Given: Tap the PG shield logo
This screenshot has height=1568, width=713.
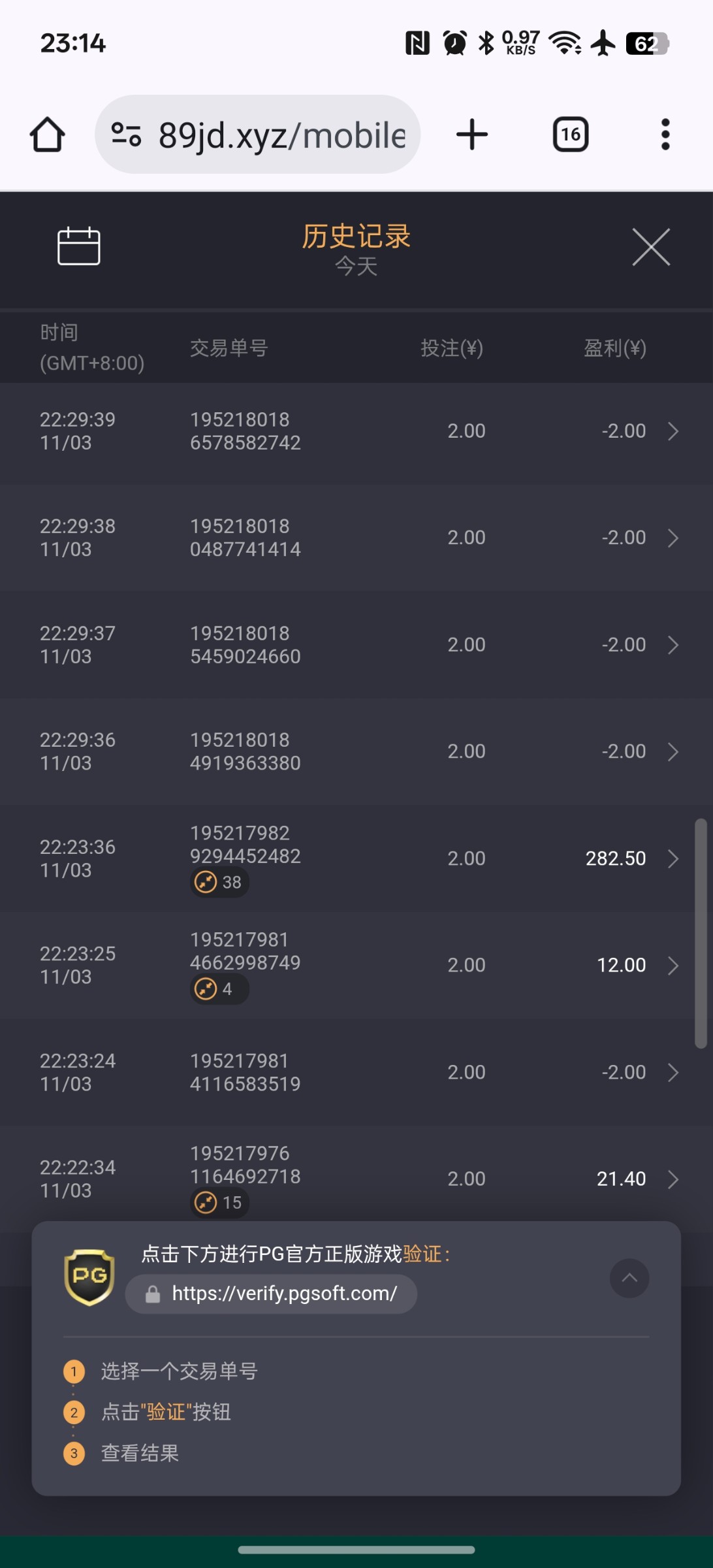Looking at the screenshot, I should 89,1277.
